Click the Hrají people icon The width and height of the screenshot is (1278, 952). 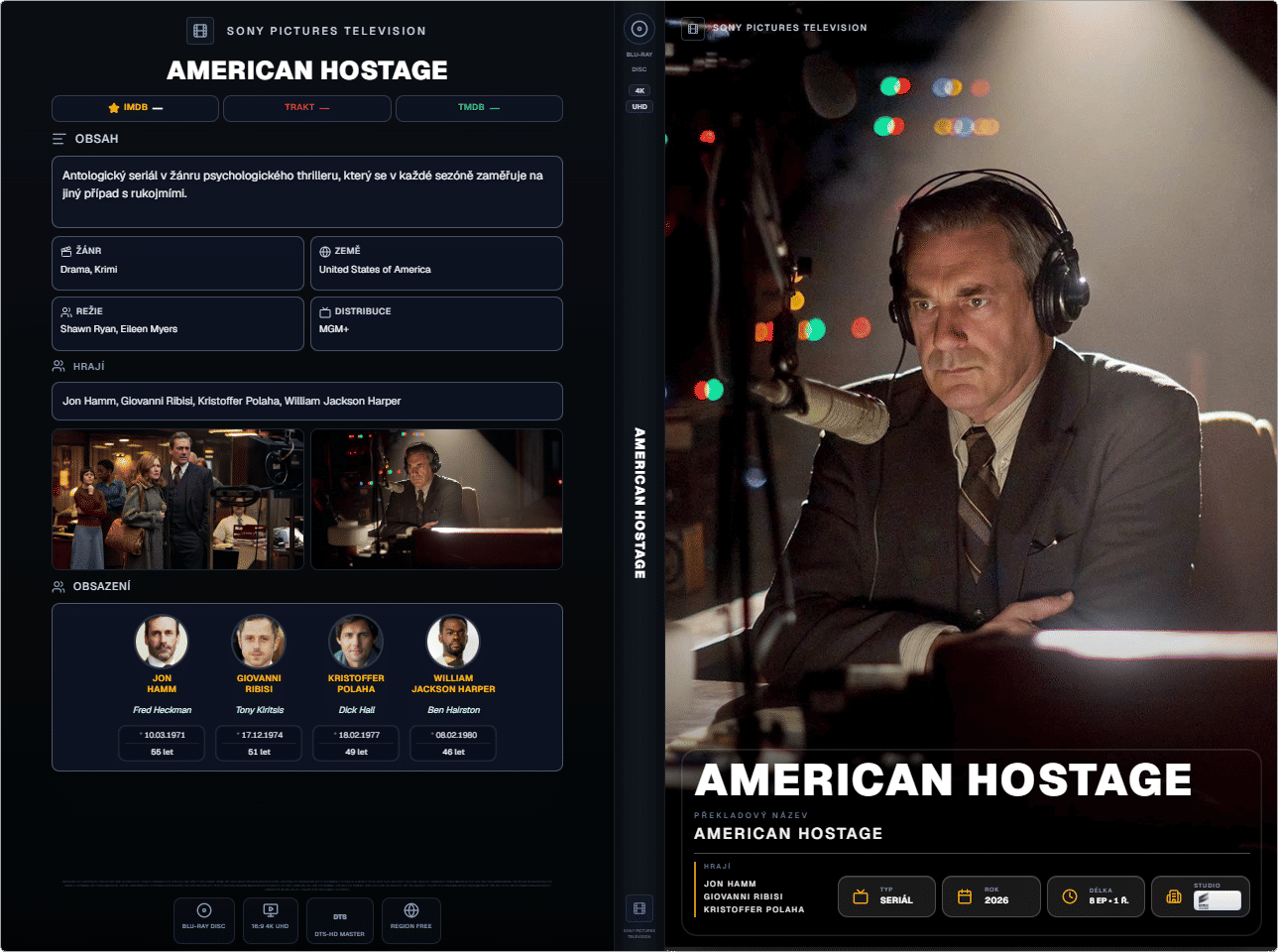pos(58,366)
